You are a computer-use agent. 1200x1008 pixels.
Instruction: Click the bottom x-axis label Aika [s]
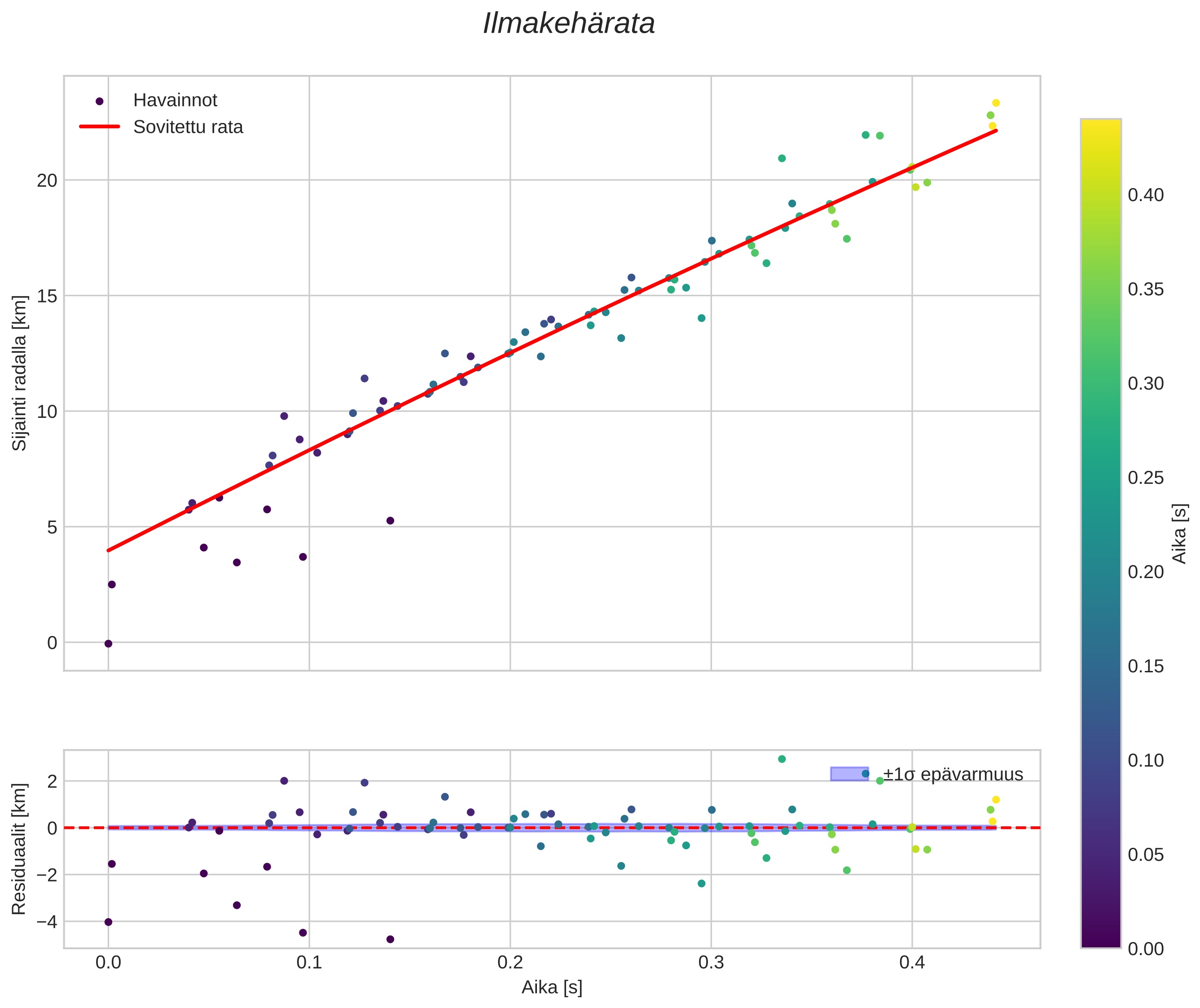552,987
